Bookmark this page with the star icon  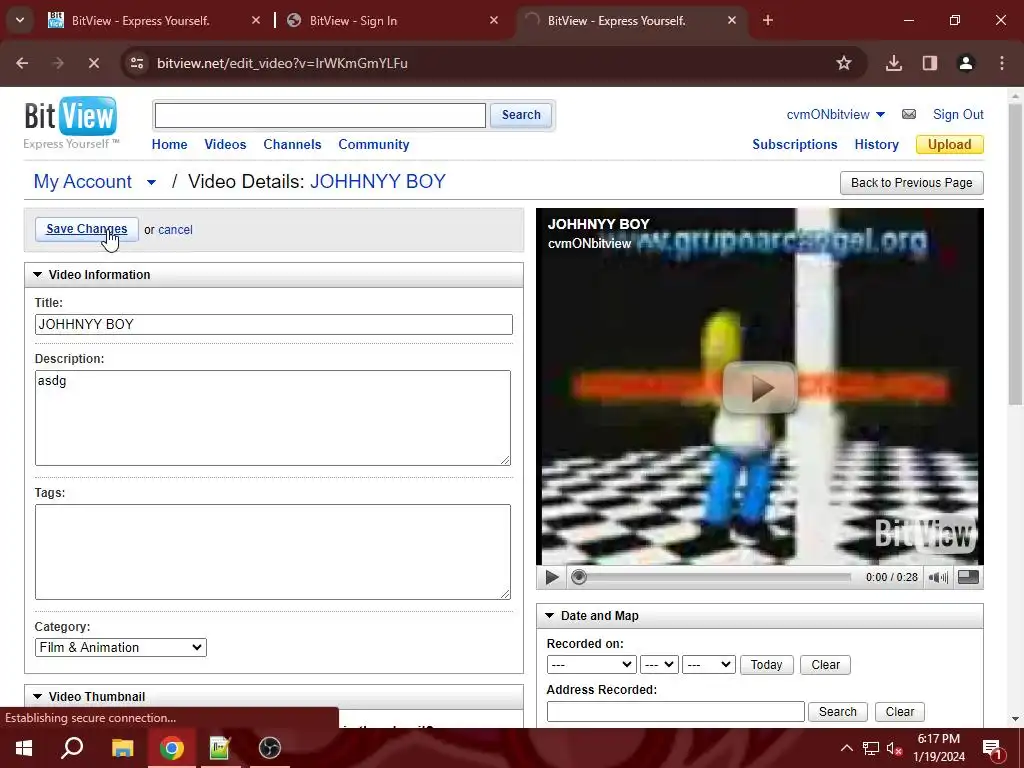pos(844,63)
